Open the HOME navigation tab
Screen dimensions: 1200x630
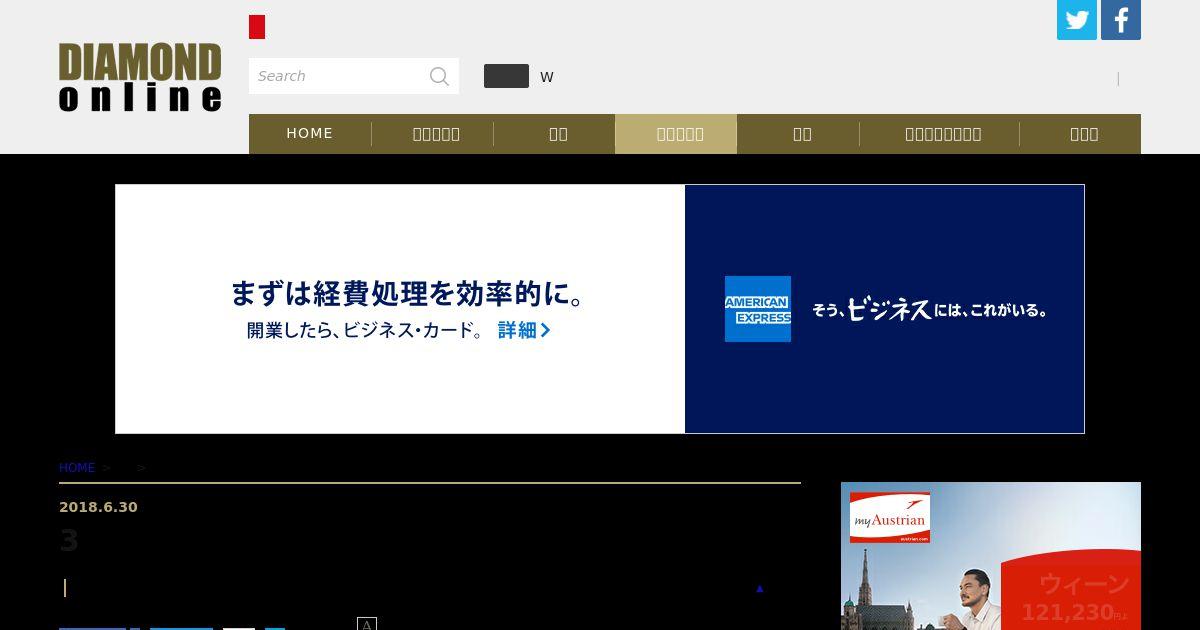(x=310, y=133)
